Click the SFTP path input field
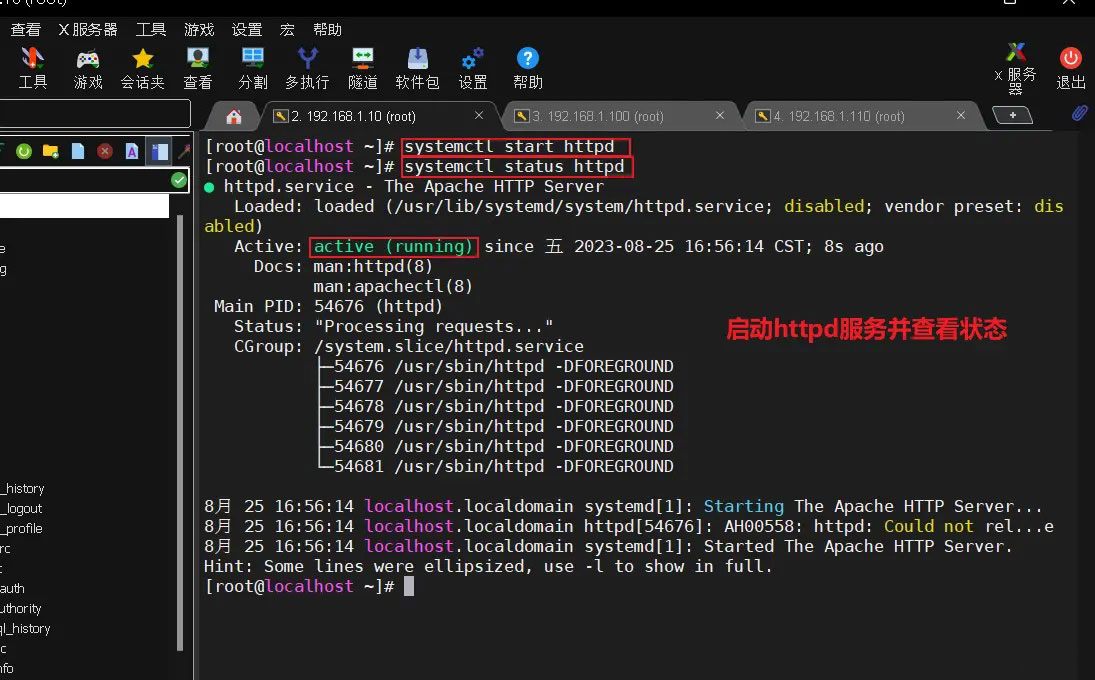Image resolution: width=1095 pixels, height=680 pixels. tap(84, 180)
